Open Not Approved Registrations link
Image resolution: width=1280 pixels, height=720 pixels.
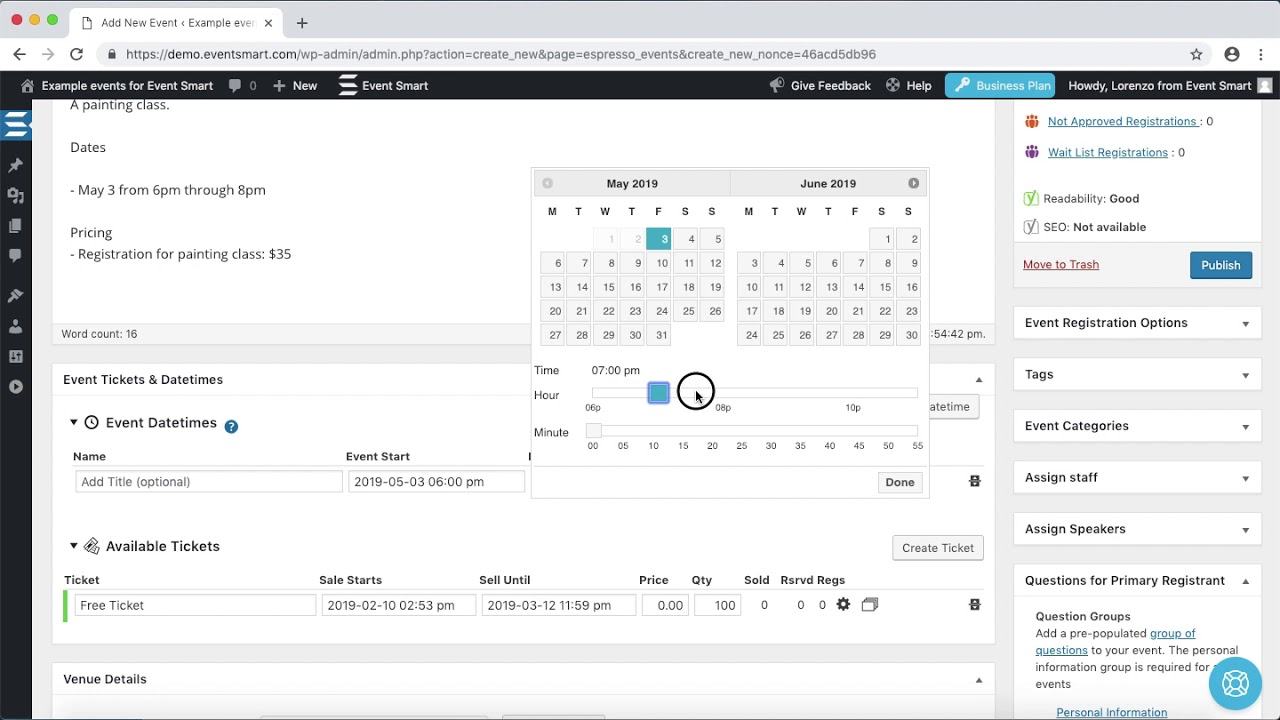coord(1123,121)
